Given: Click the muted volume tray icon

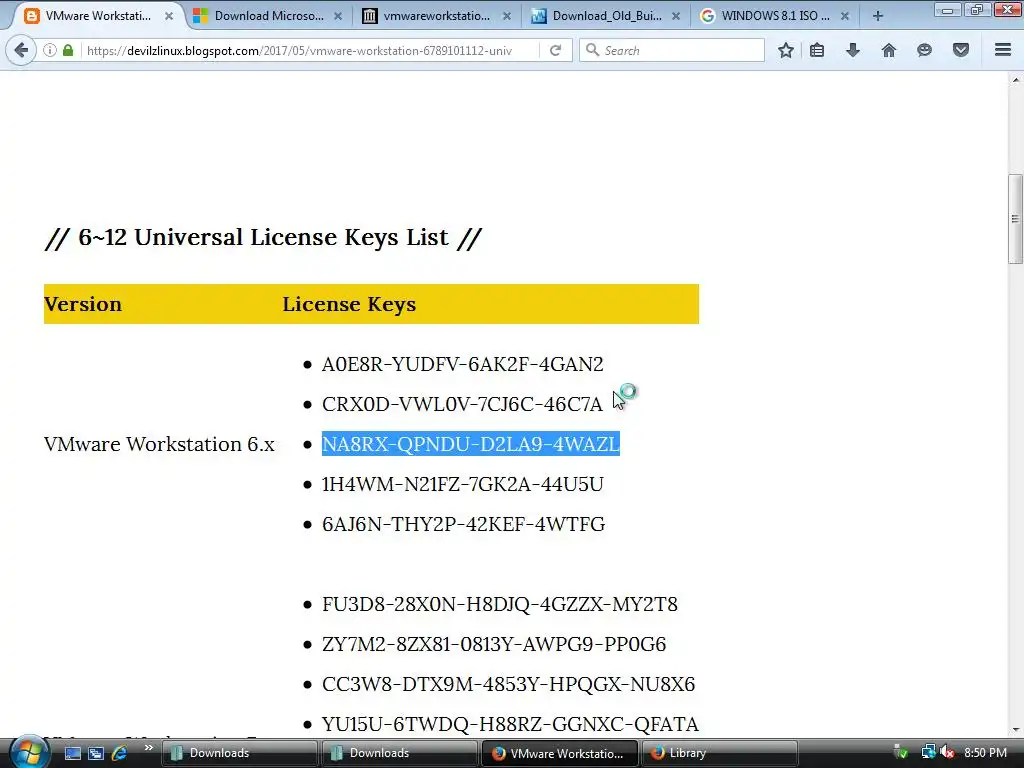Looking at the screenshot, I should [947, 753].
